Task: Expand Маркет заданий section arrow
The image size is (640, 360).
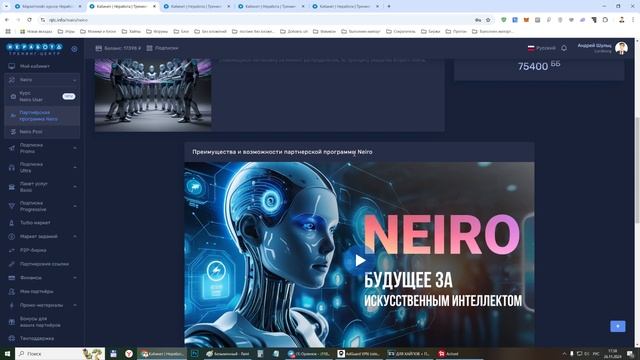Action: [x=75, y=236]
